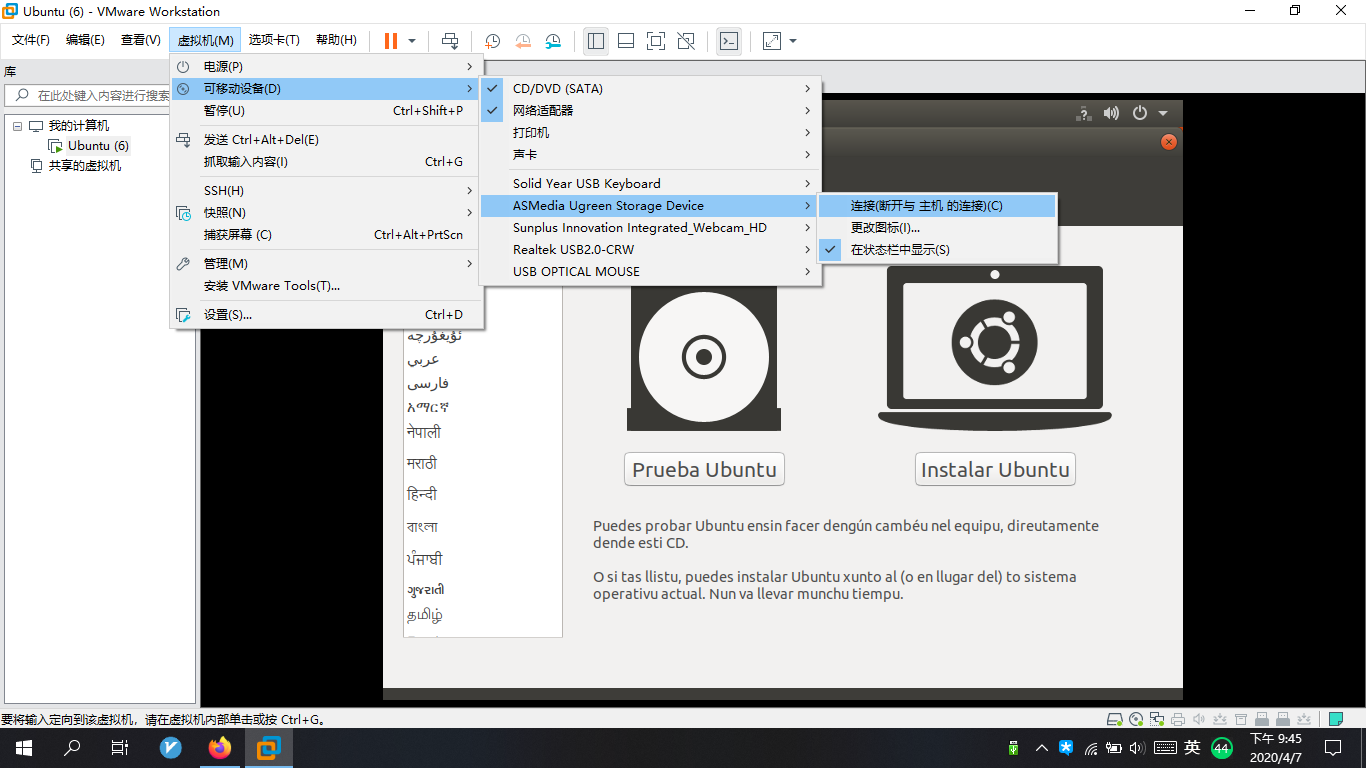Open the snapshot manager toolbar icon
Screen dimensions: 1366x768
point(553,41)
